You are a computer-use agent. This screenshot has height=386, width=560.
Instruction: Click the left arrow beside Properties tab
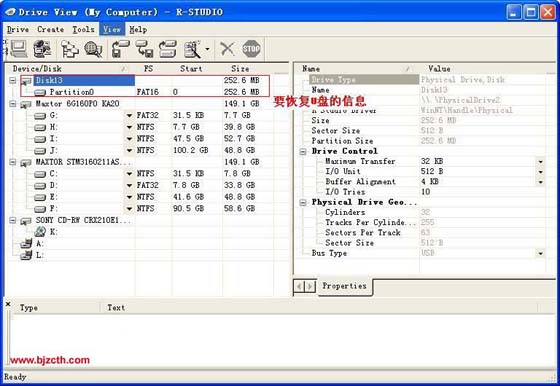(x=299, y=286)
